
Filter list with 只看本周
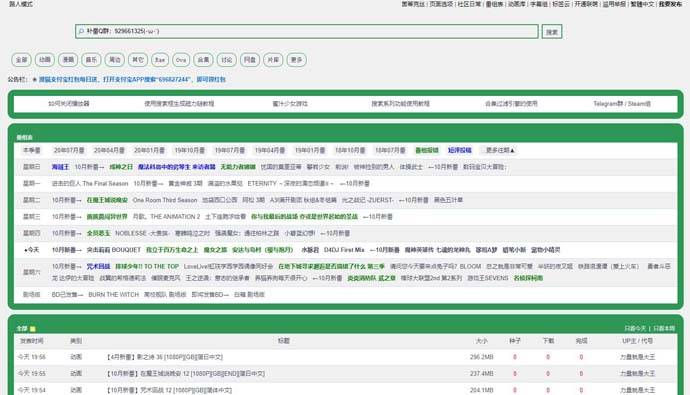click(664, 329)
